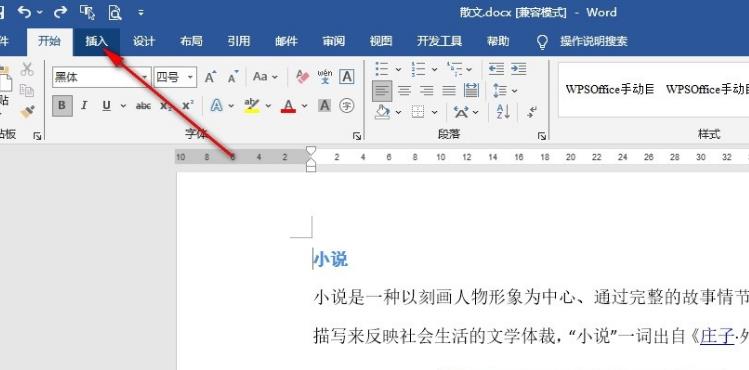Image resolution: width=749 pixels, height=370 pixels.
Task: Toggle center alignment button
Action: coord(404,91)
